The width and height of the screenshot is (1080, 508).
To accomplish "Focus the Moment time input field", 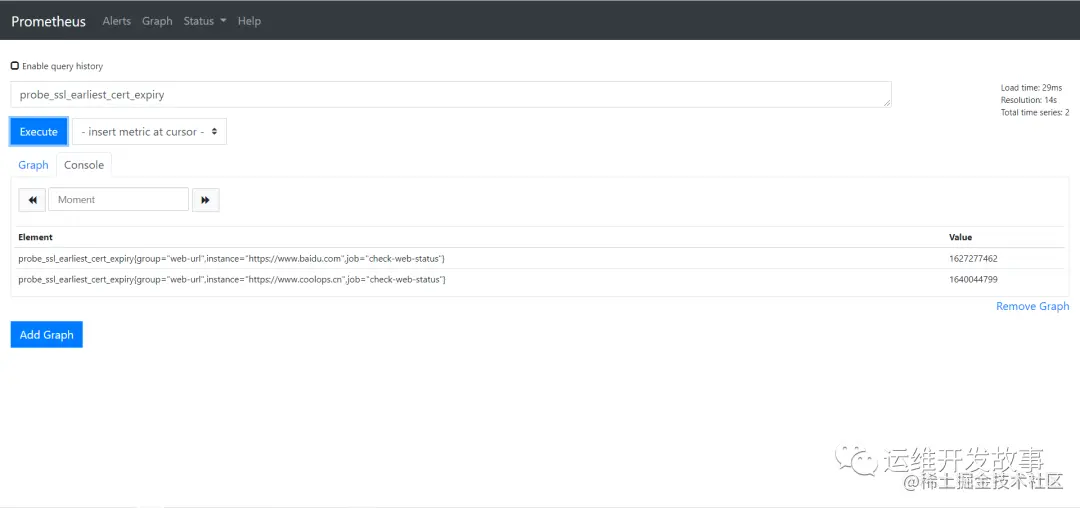I will coord(118,200).
